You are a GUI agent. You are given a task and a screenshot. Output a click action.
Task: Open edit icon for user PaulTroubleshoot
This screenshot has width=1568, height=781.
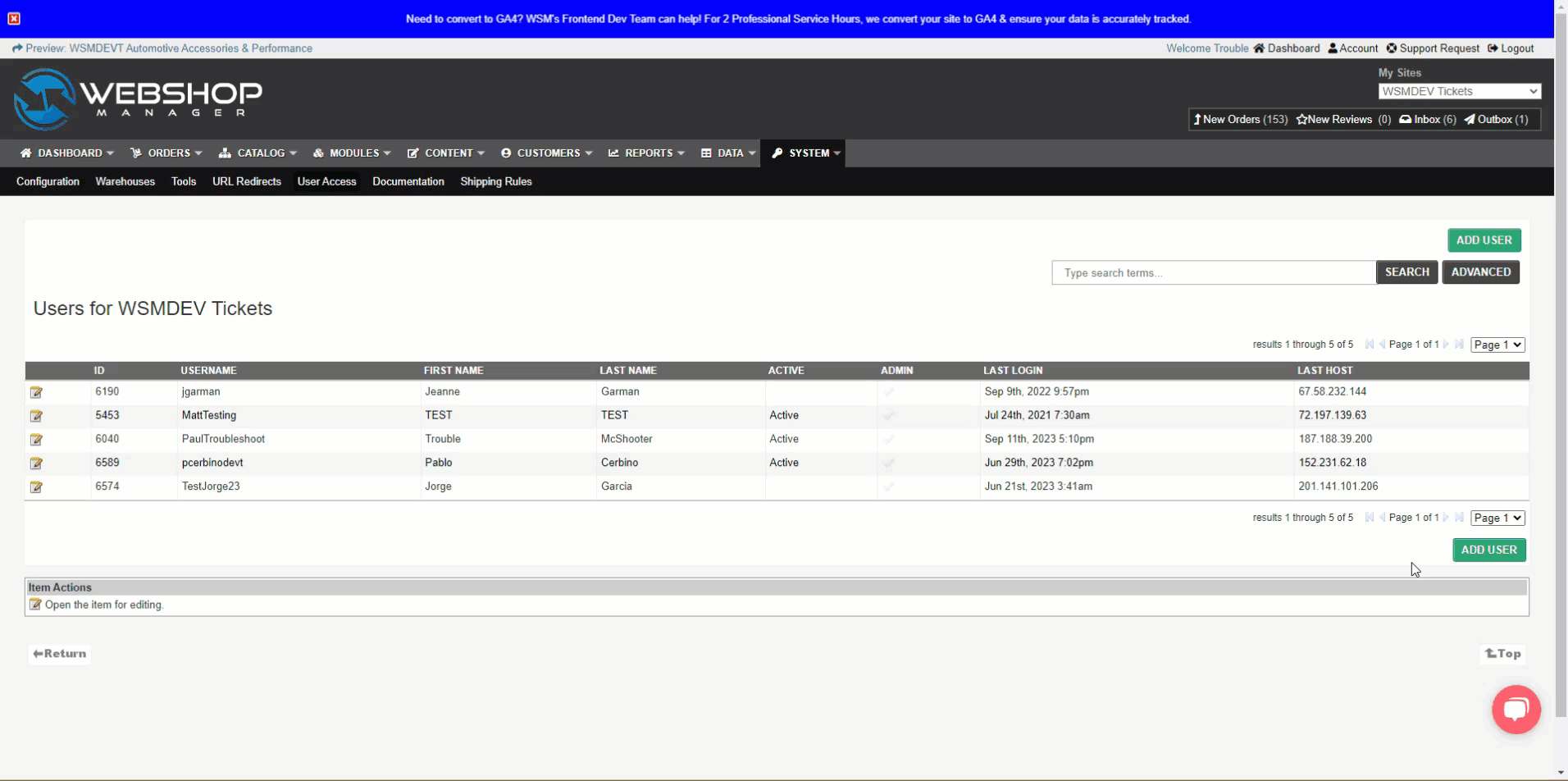point(36,440)
